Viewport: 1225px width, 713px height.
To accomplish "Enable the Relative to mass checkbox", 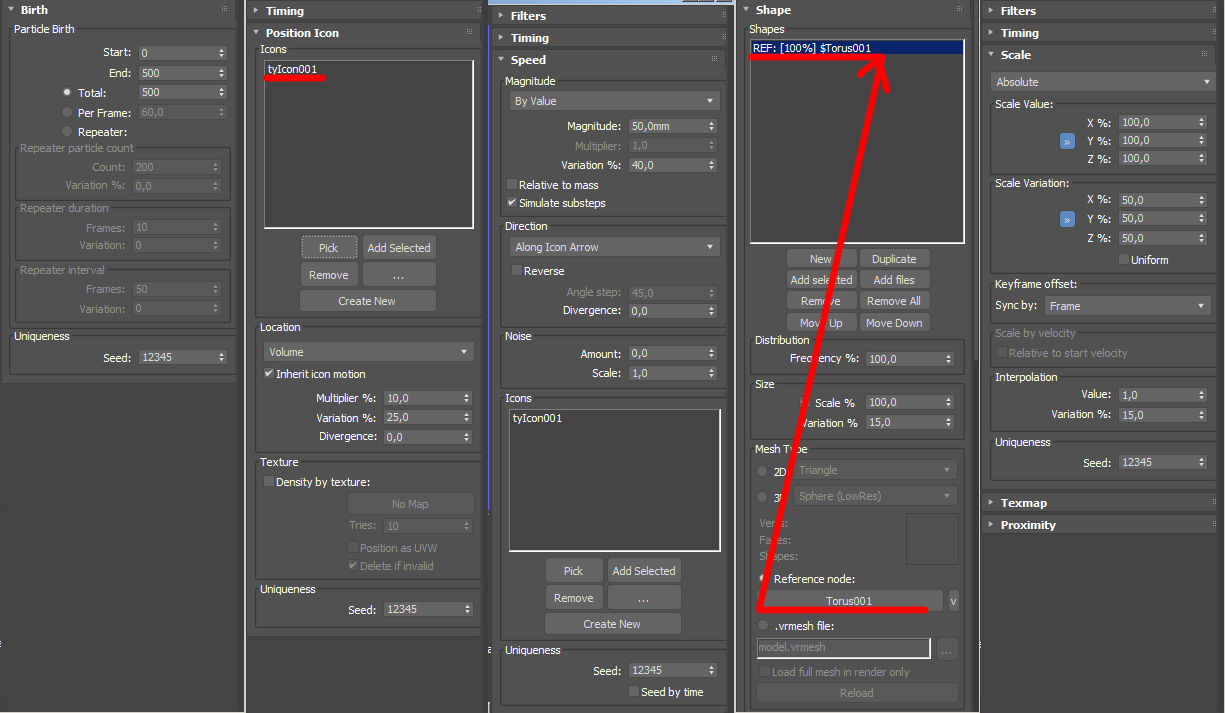I will click(x=512, y=185).
